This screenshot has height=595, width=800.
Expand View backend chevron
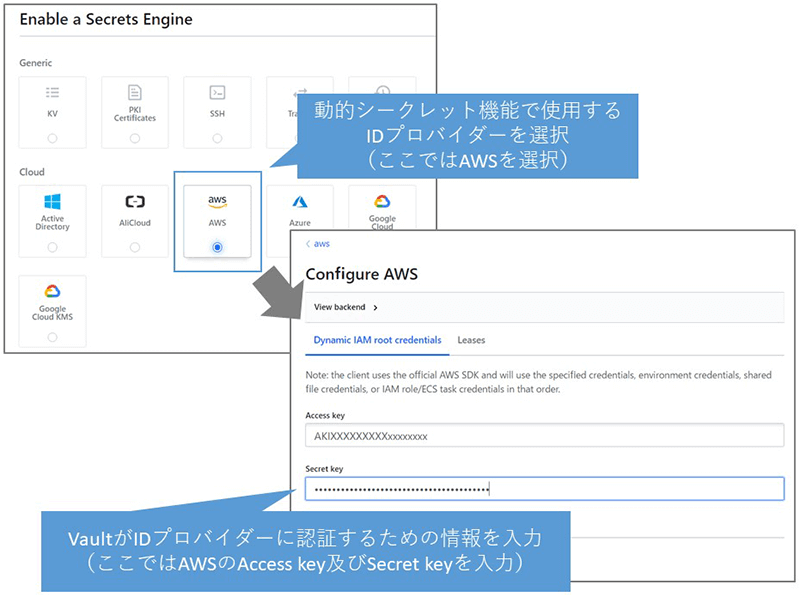(376, 308)
